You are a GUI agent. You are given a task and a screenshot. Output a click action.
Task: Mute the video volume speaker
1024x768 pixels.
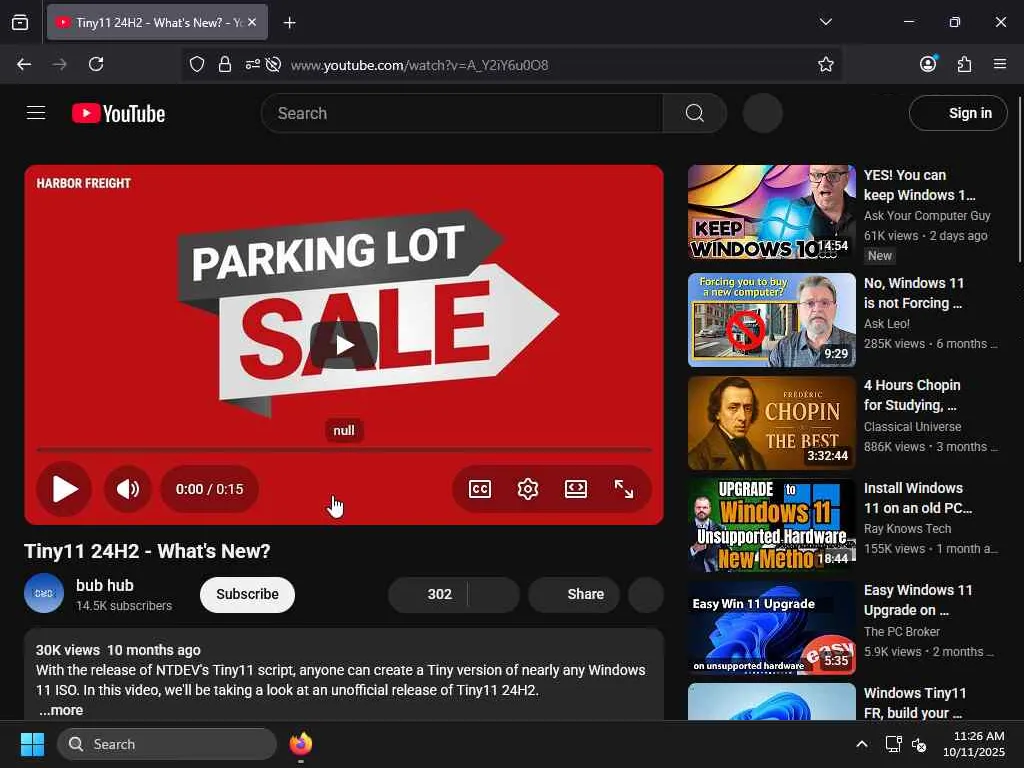click(128, 488)
